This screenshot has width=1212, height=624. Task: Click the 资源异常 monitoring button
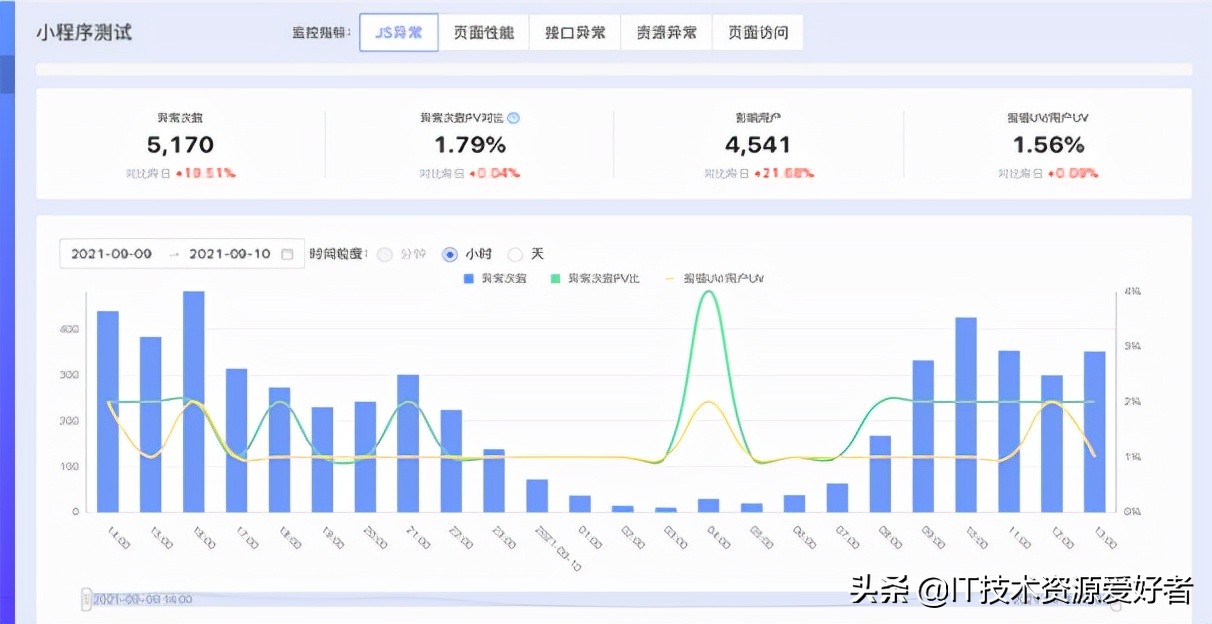tap(665, 31)
